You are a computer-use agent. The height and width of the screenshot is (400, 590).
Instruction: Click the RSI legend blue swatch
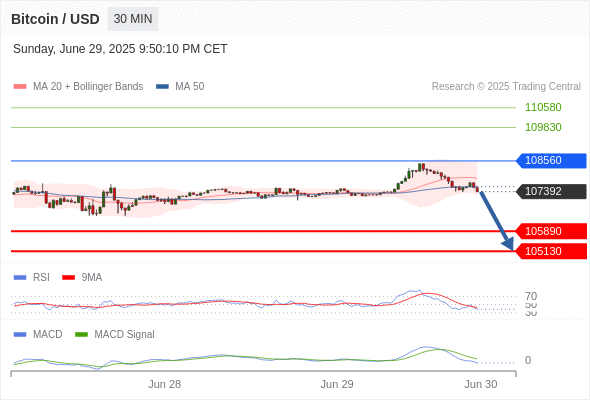(x=20, y=278)
